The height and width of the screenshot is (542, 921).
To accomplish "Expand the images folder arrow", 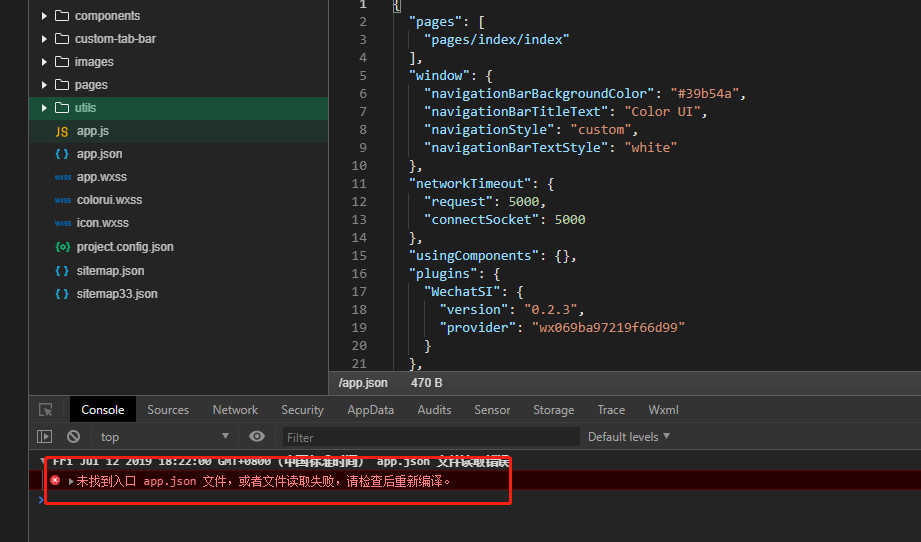I will (x=44, y=62).
